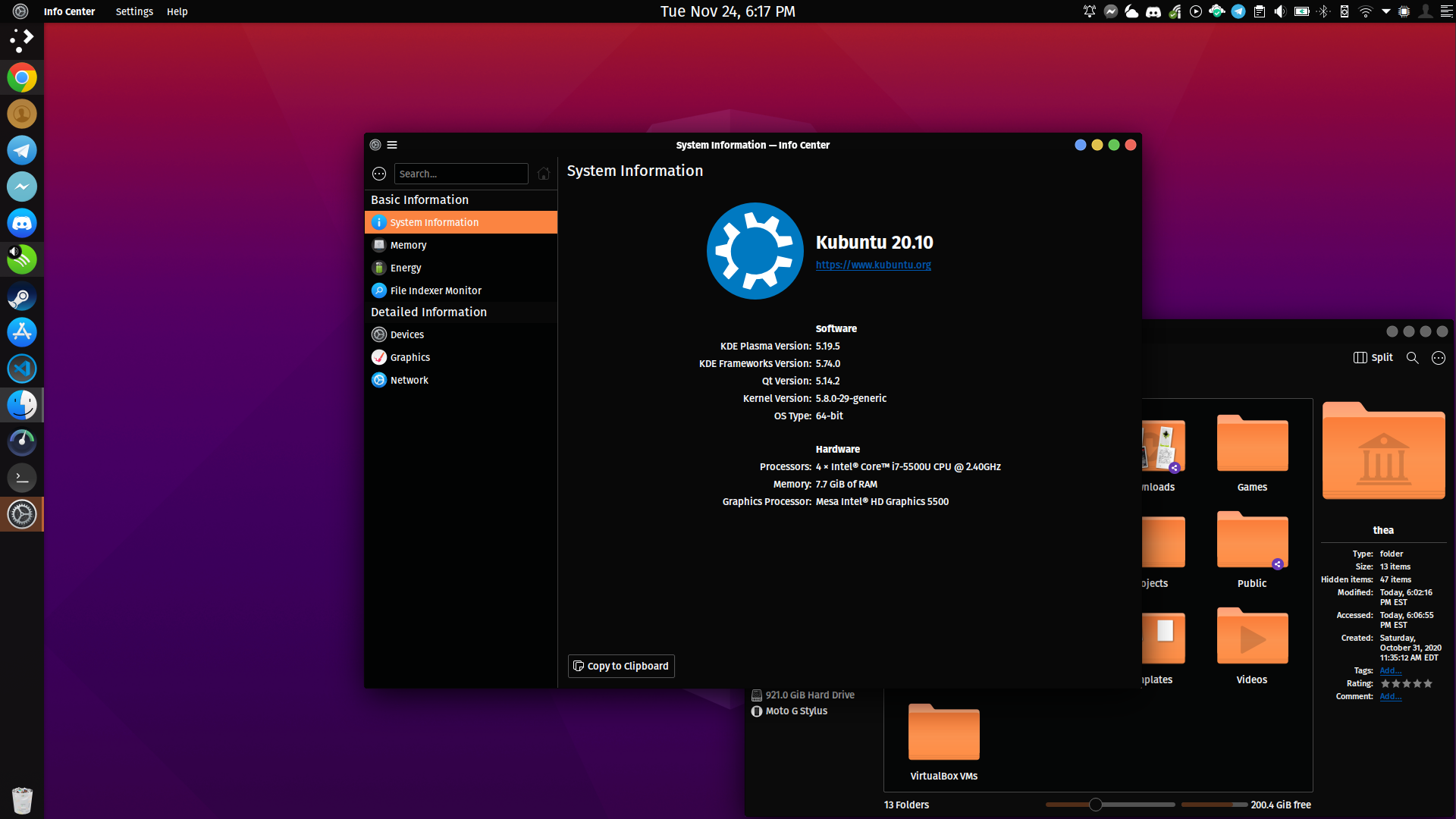This screenshot has width=1456, height=819.
Task: Select Devices under Detailed Information
Action: (460, 334)
